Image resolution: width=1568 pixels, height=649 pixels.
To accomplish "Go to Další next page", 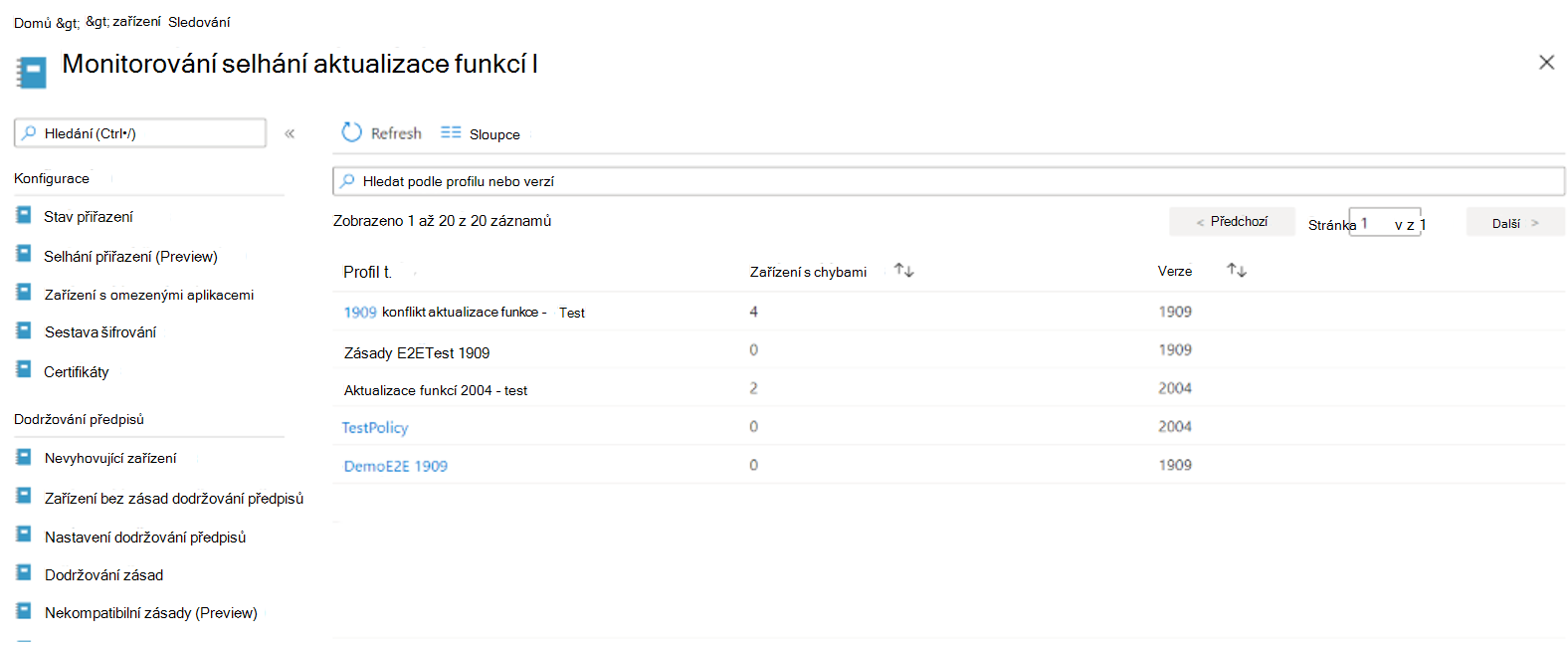I will (x=1514, y=223).
